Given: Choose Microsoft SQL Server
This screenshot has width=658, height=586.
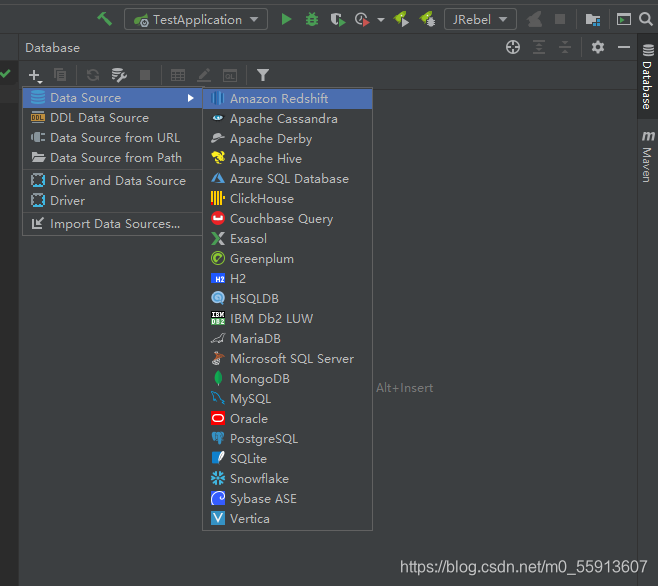Looking at the screenshot, I should coord(287,358).
